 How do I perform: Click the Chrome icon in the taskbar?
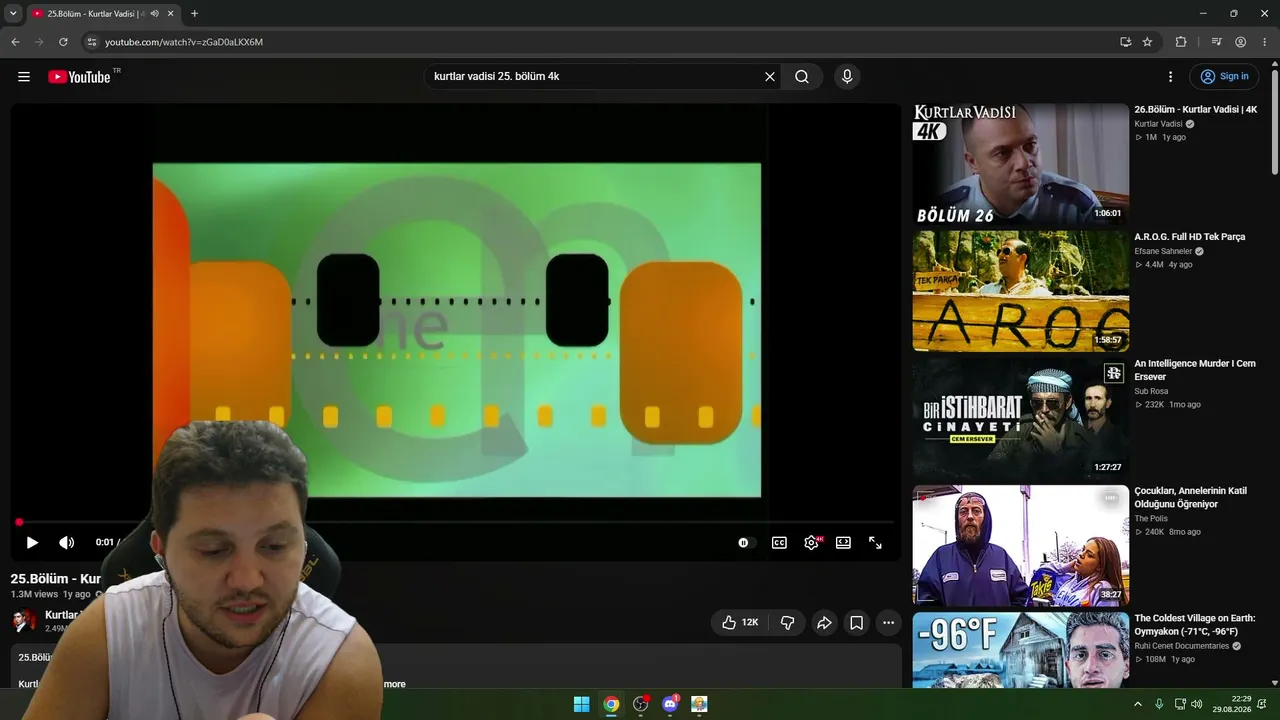[x=611, y=704]
